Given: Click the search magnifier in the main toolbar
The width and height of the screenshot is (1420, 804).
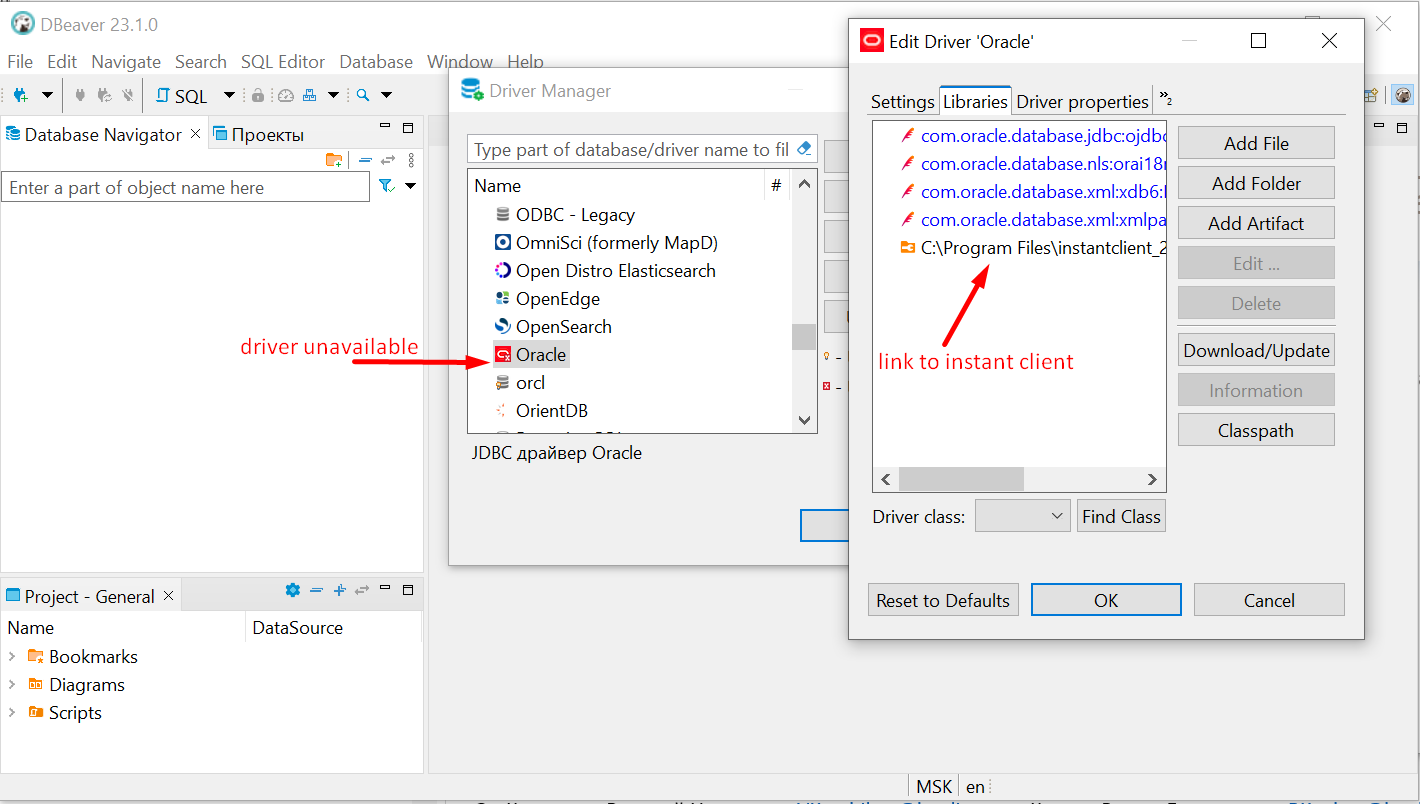Looking at the screenshot, I should click(x=362, y=95).
